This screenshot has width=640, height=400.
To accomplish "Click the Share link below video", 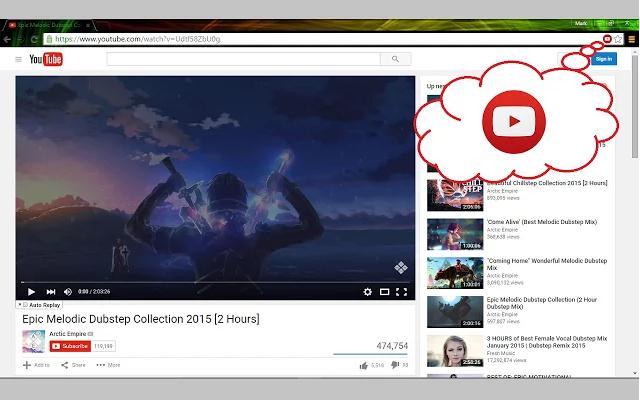I will coord(73,365).
